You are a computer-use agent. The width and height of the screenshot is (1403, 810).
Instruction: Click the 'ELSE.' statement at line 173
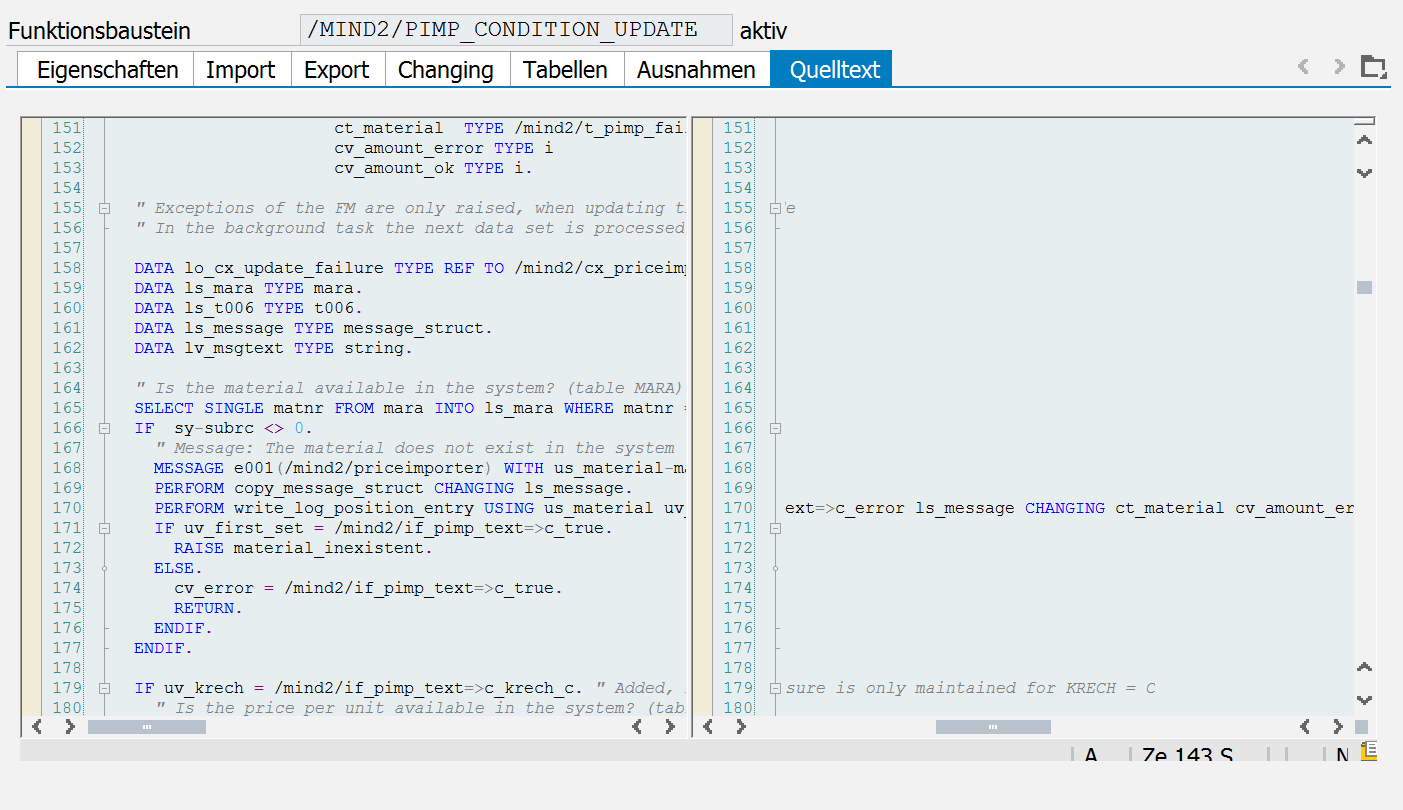tap(178, 568)
